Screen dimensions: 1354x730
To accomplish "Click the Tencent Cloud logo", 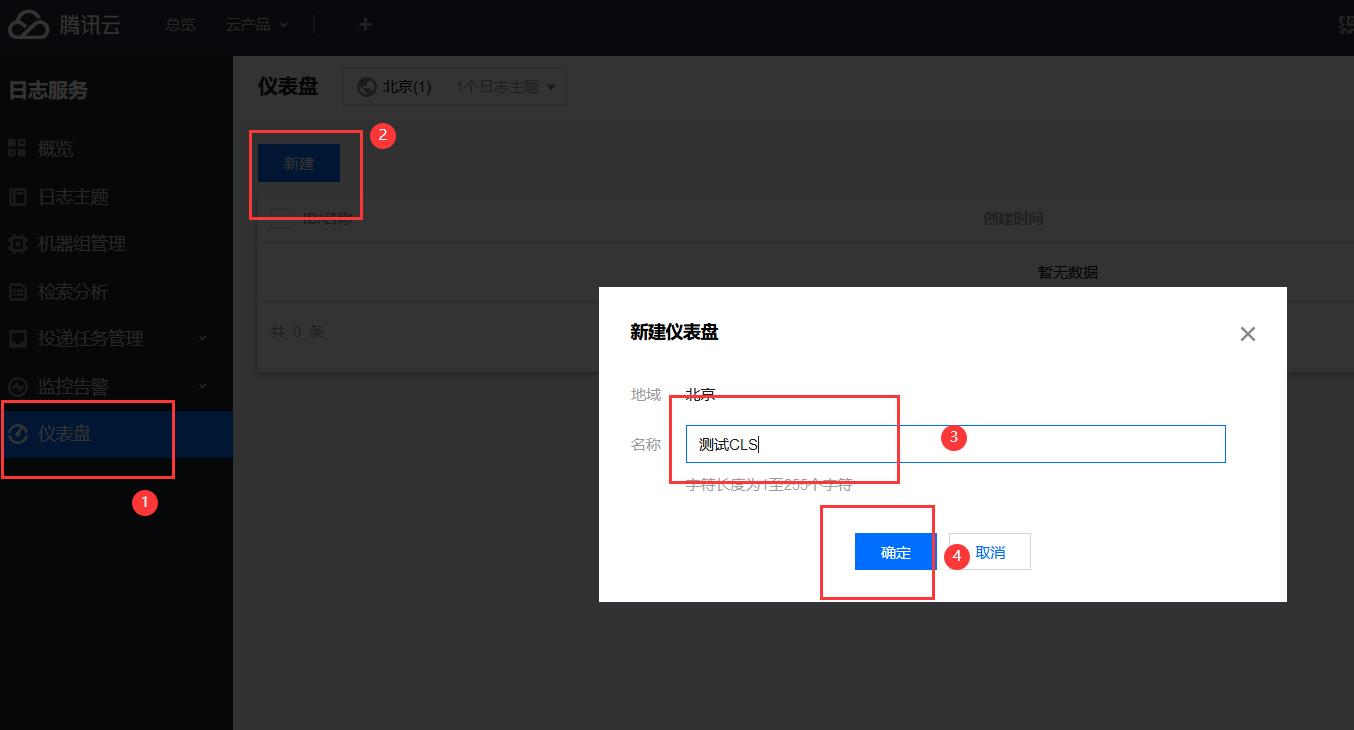I will coord(64,25).
